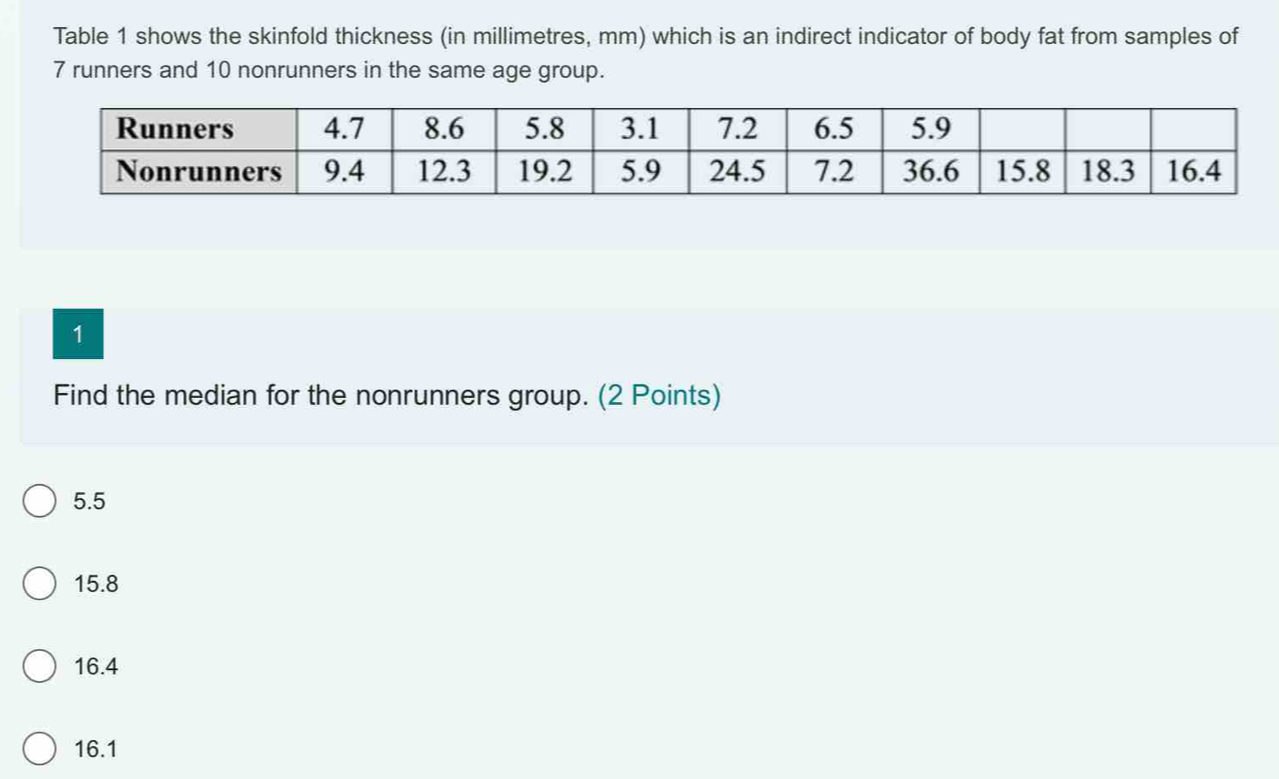
Task: Click the Table 1 description paragraph
Action: click(646, 54)
